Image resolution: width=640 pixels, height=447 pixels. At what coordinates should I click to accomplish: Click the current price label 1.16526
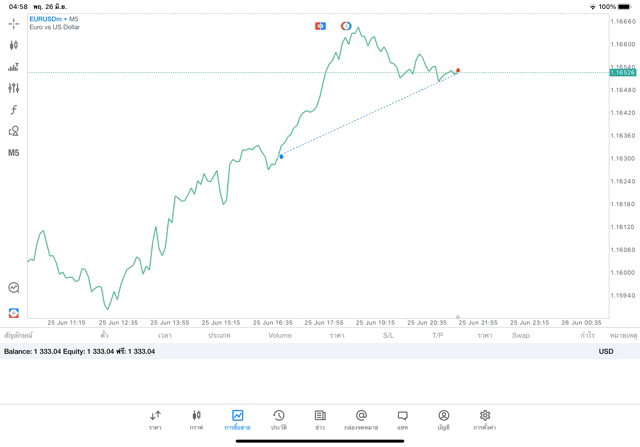click(624, 72)
